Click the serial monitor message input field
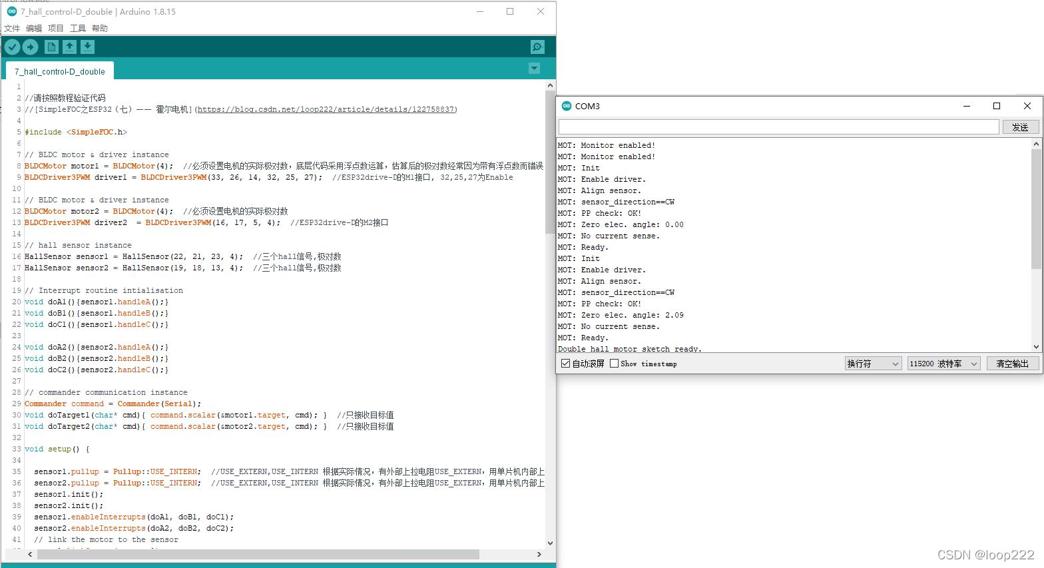The height and width of the screenshot is (568, 1044). click(778, 127)
